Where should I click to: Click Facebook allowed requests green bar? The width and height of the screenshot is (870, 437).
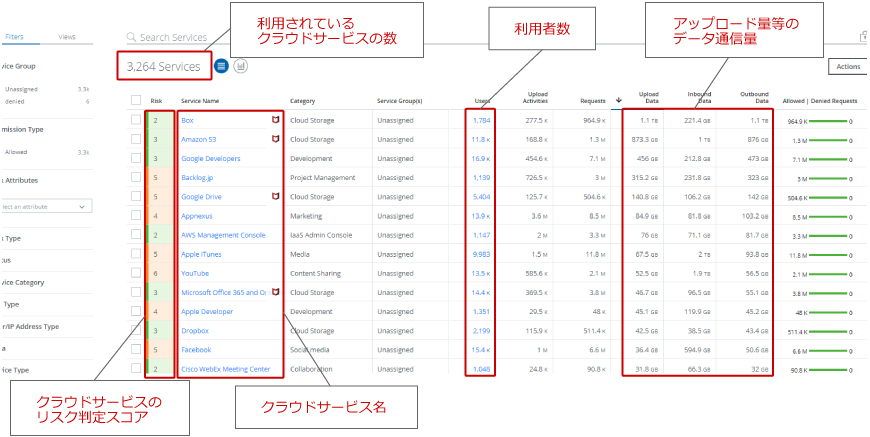(828, 350)
